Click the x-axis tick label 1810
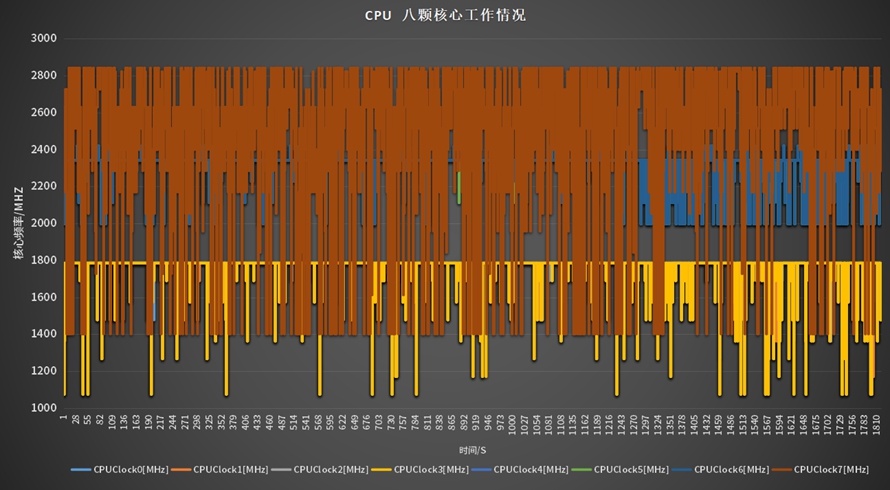This screenshot has height=490, width=890. click(877, 423)
